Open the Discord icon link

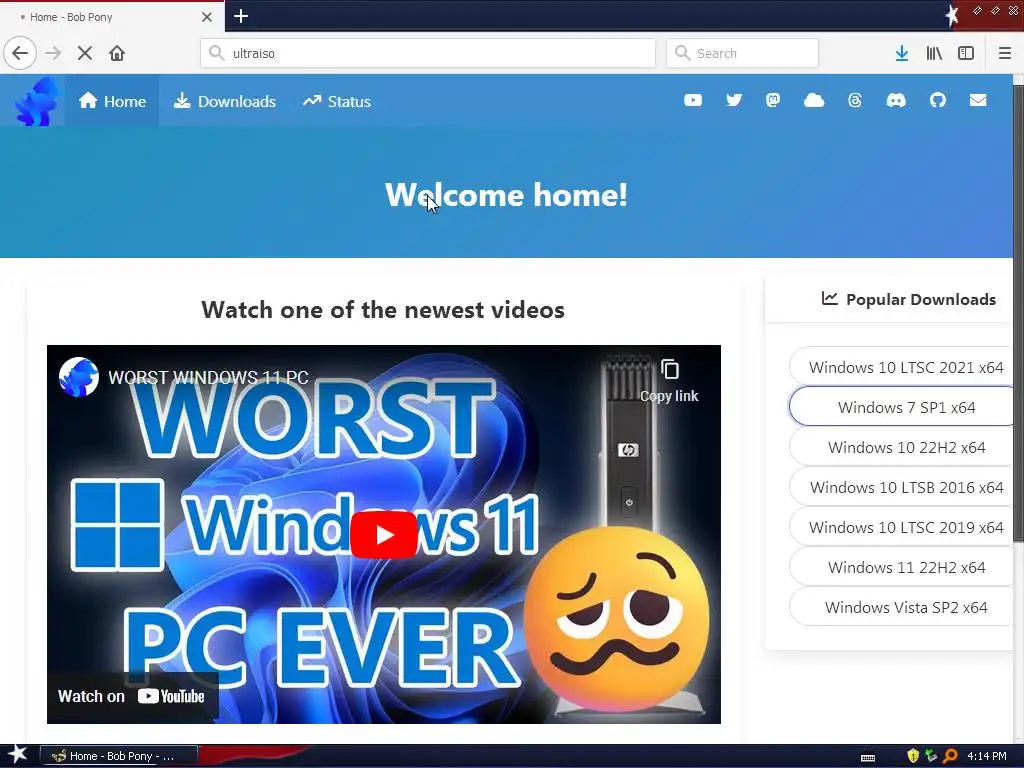[x=896, y=100]
